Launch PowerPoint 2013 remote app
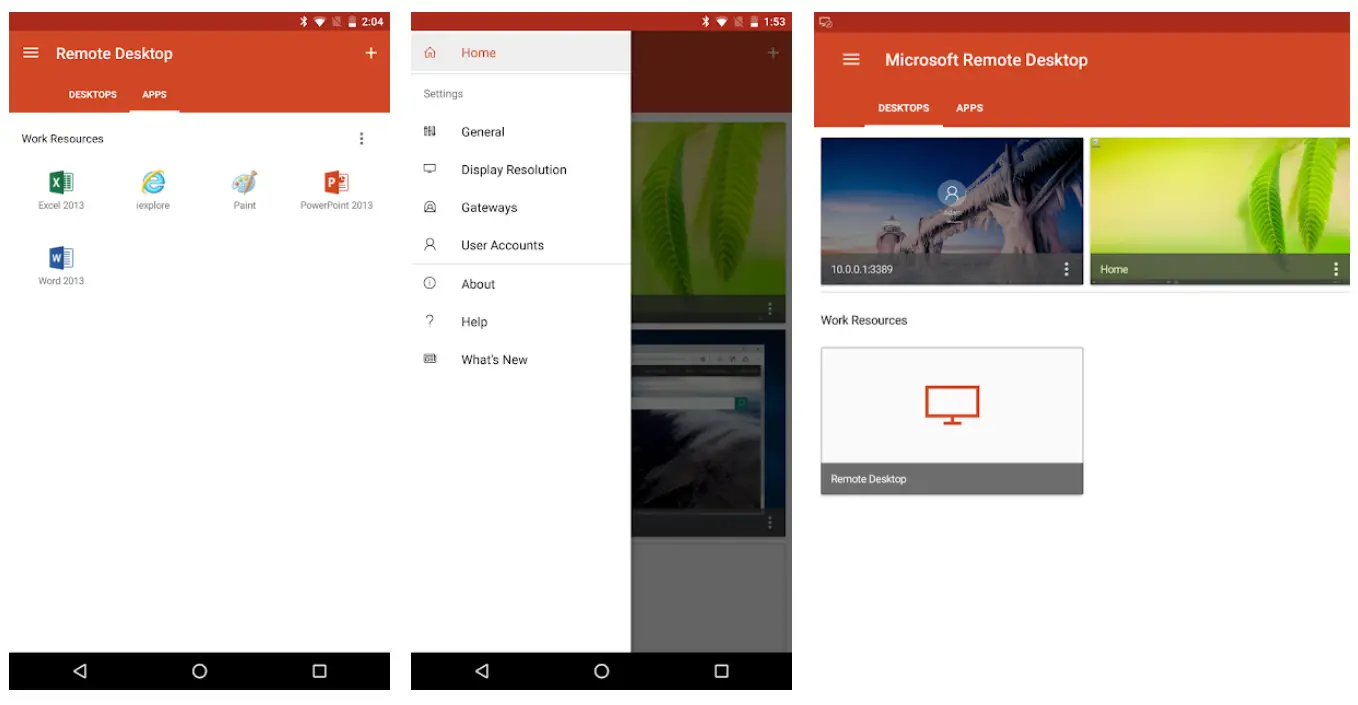The height and width of the screenshot is (705, 1358). tap(337, 189)
